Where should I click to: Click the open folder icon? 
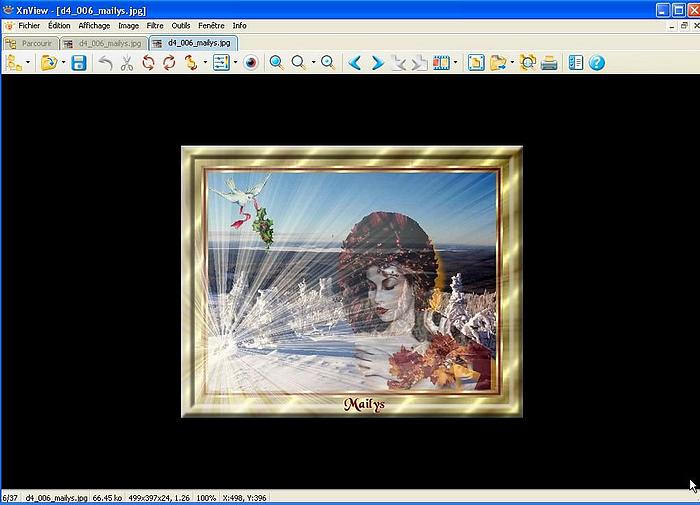(x=48, y=63)
